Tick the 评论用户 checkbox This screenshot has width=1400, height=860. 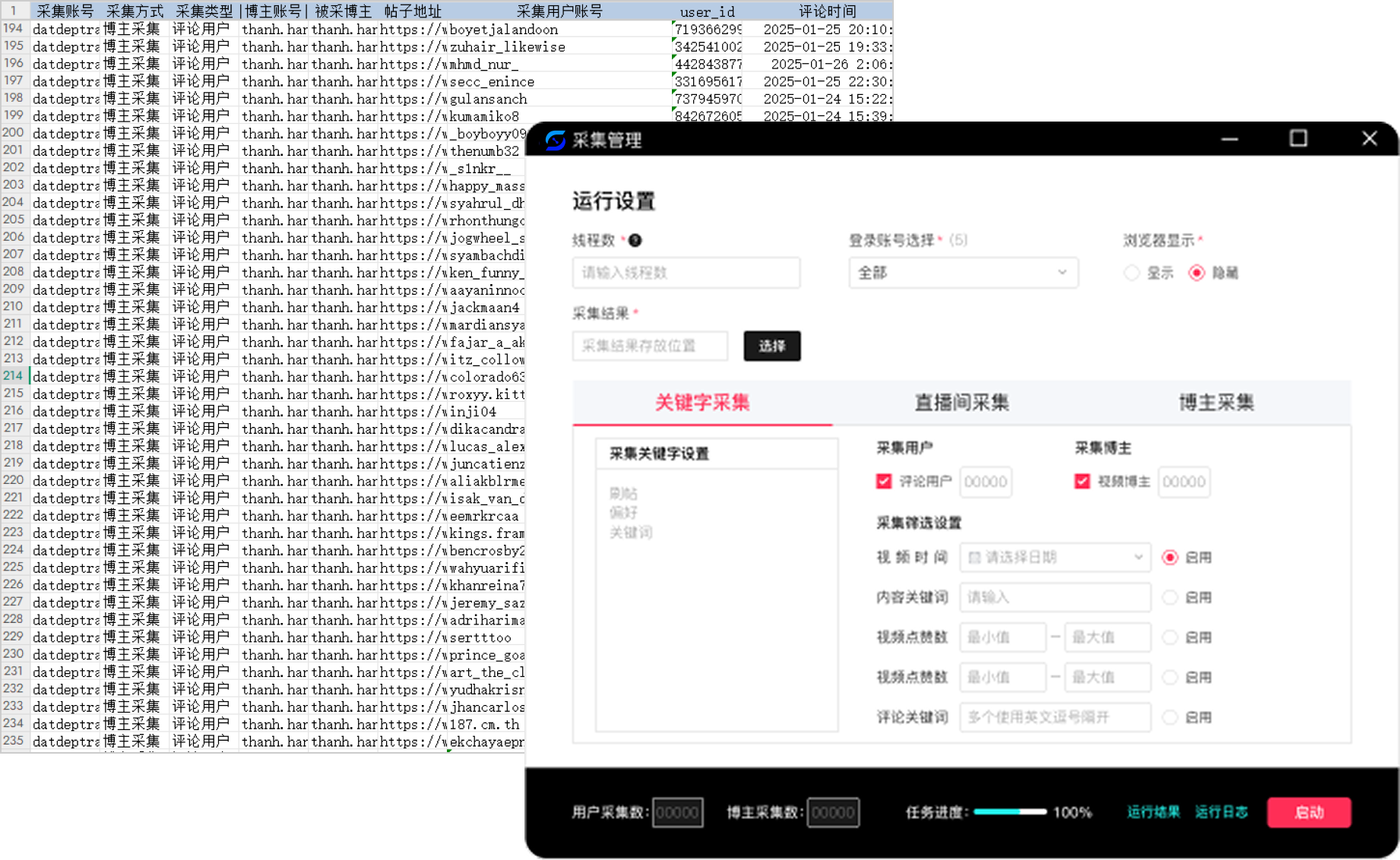883,481
